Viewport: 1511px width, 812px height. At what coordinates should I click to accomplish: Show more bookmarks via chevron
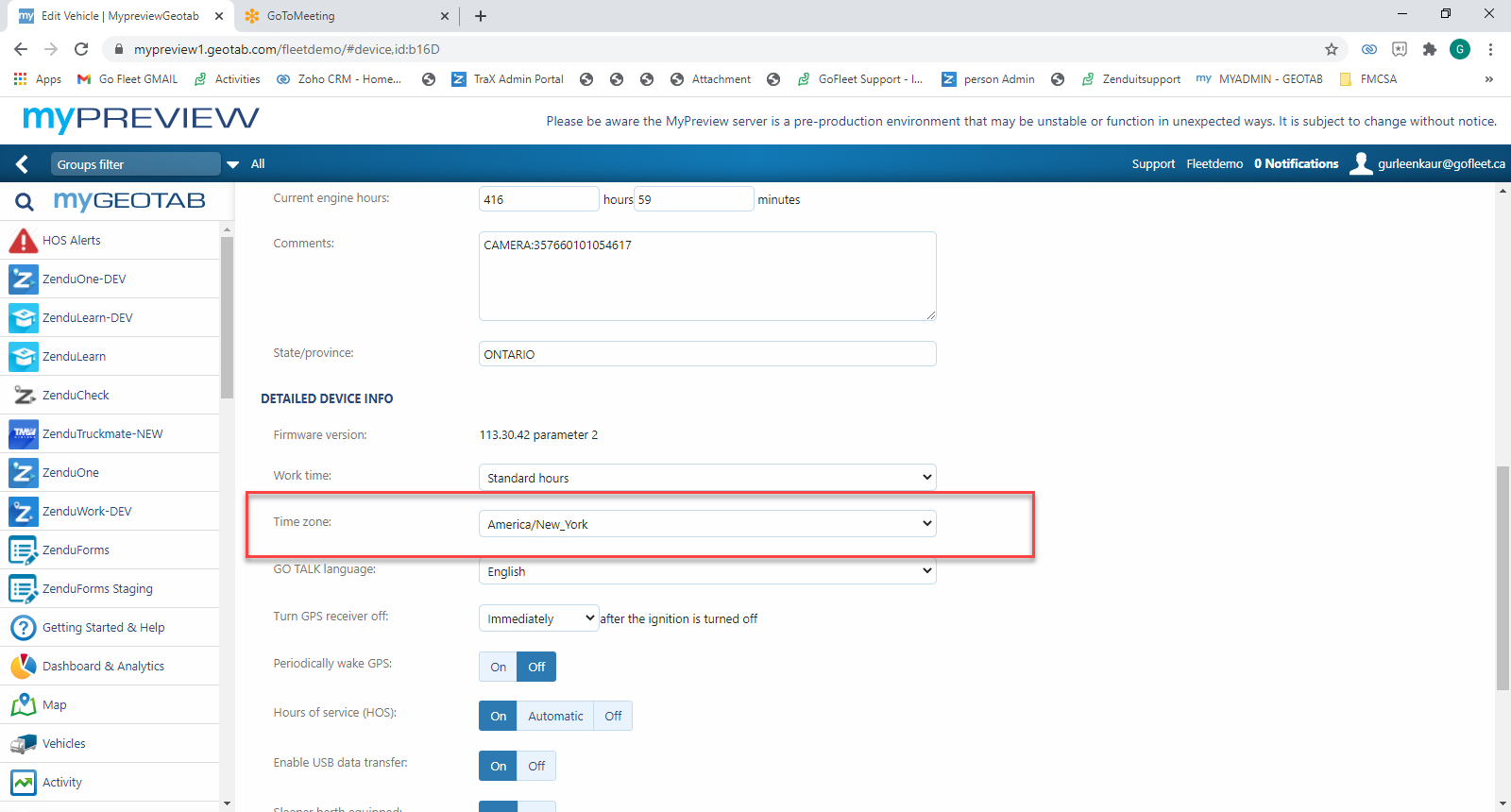pos(1489,79)
